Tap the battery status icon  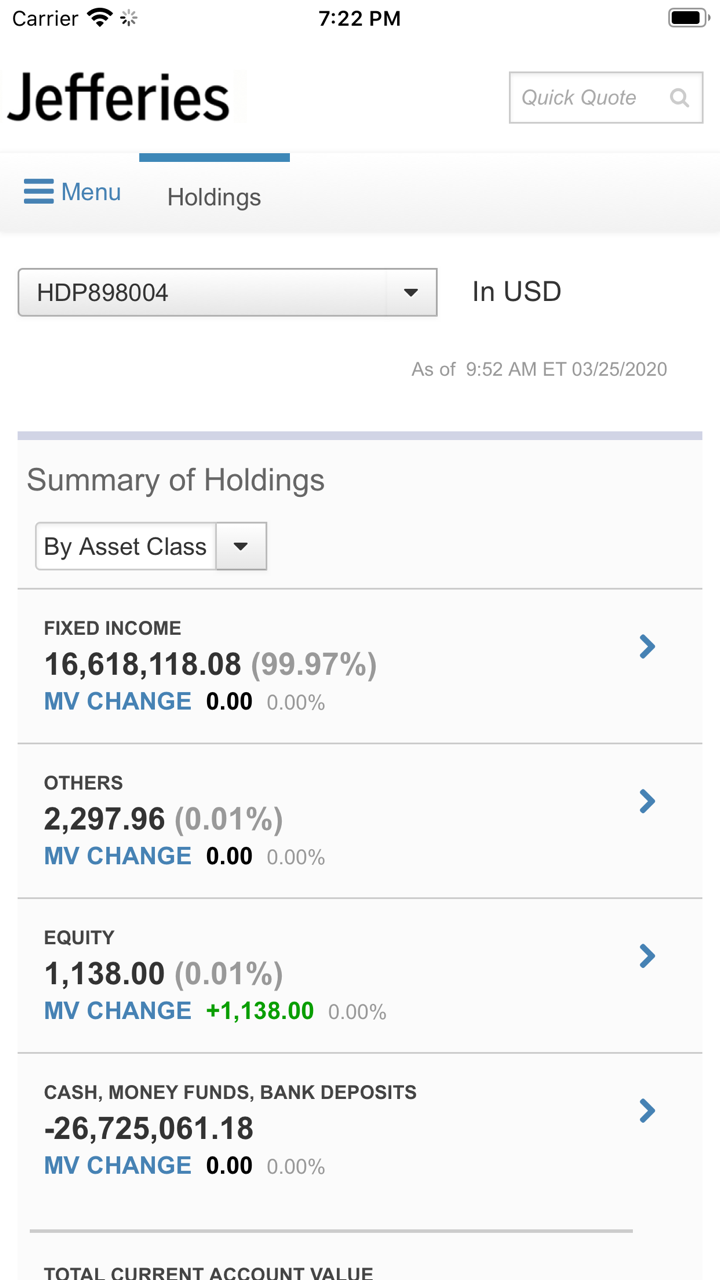[x=688, y=19]
